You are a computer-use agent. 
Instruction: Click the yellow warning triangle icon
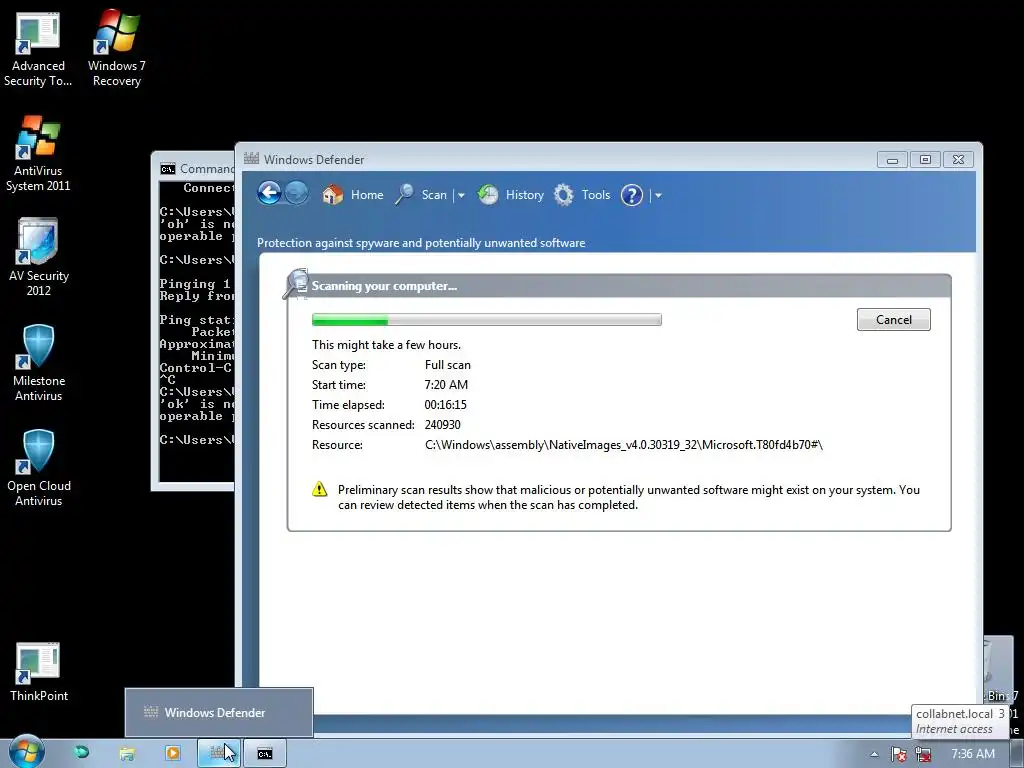(319, 489)
